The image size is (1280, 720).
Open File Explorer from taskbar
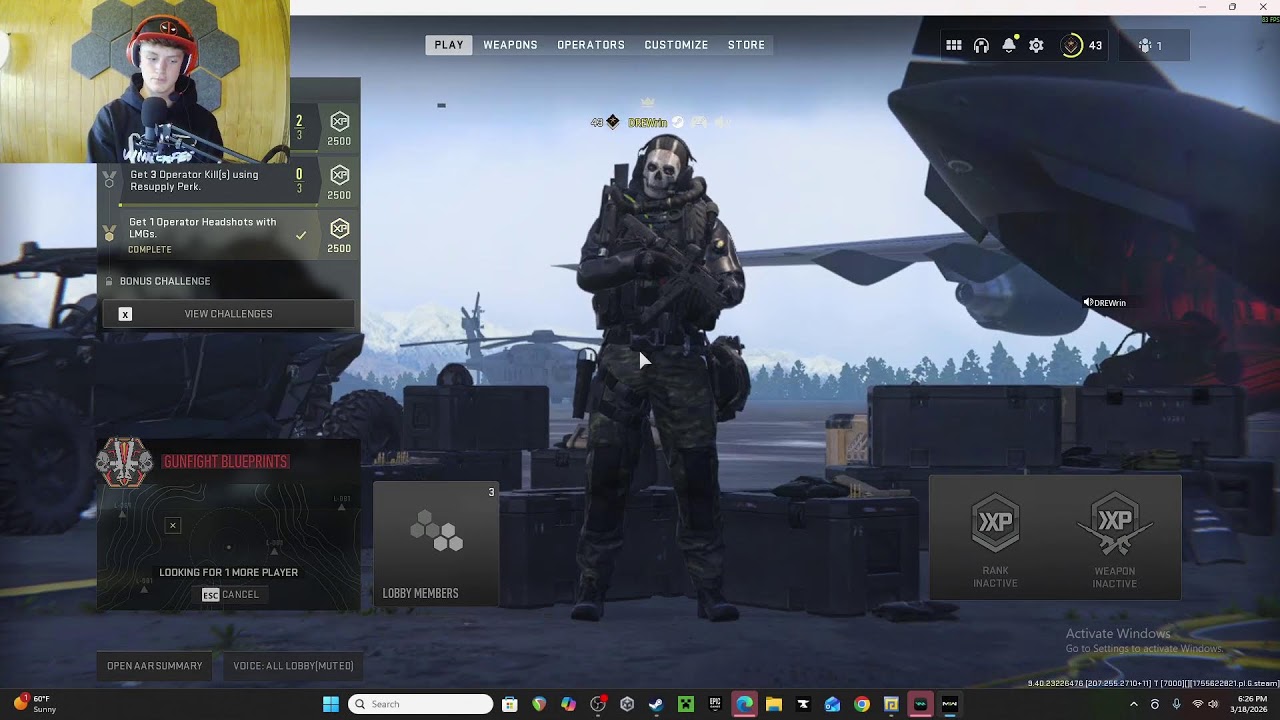(x=774, y=704)
